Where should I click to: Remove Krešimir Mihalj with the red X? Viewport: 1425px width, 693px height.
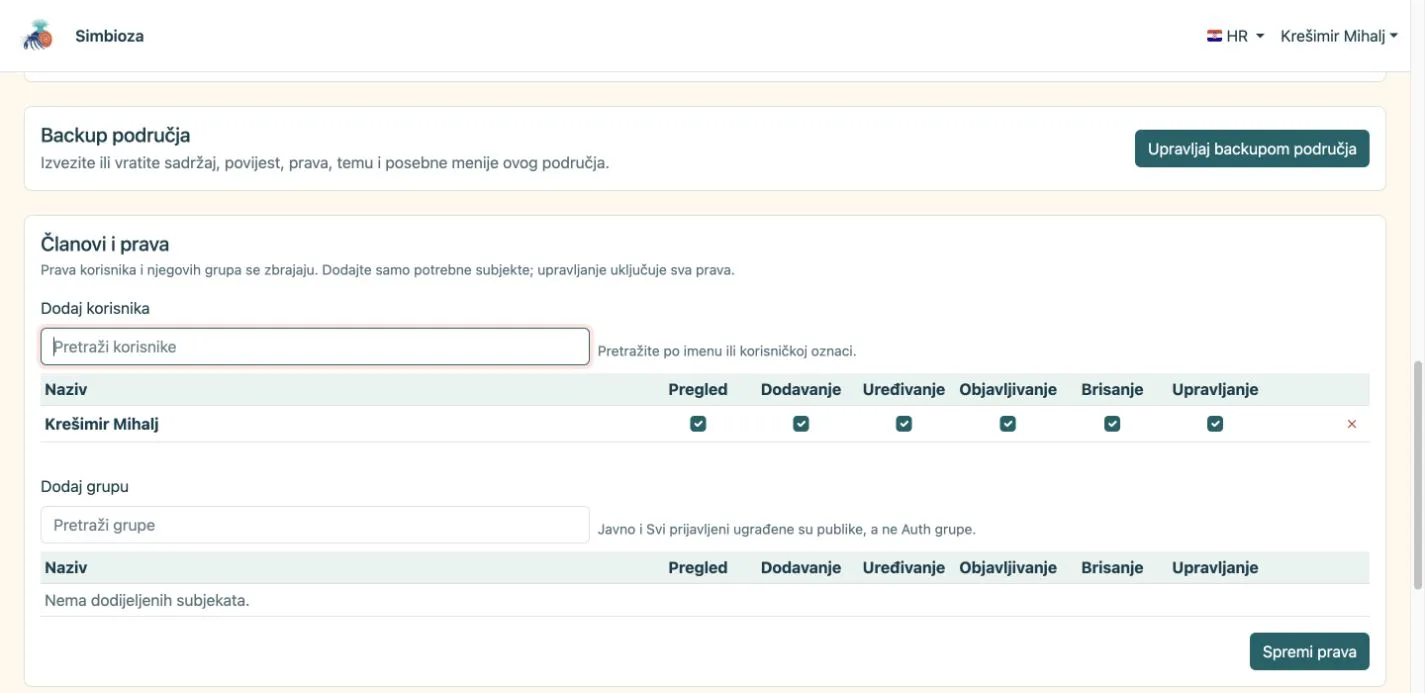(x=1352, y=424)
